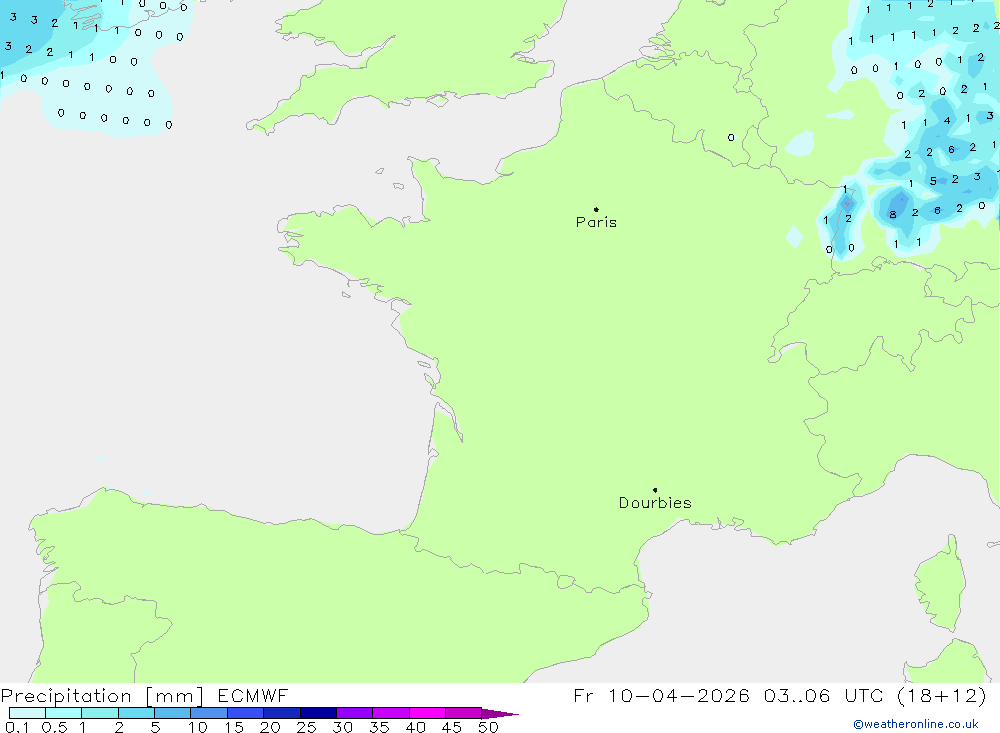Viewport: 1000px width, 733px height.
Task: Click the 40–45 mm magenta legend swatch
Action: coord(427,713)
